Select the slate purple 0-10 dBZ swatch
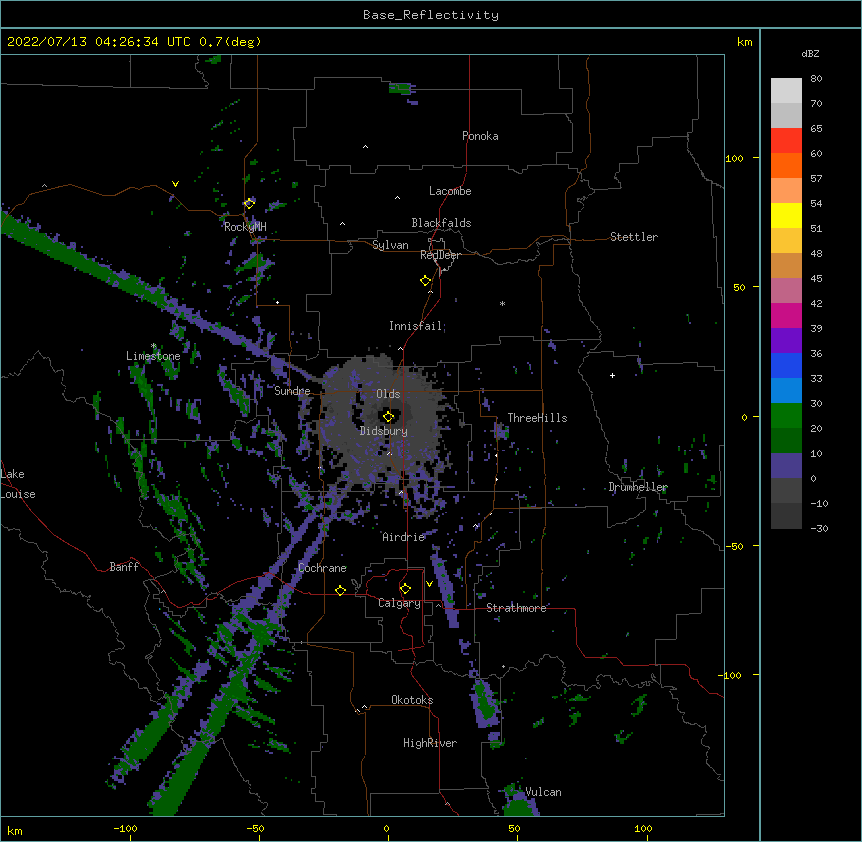The height and width of the screenshot is (842, 862). coord(786,466)
